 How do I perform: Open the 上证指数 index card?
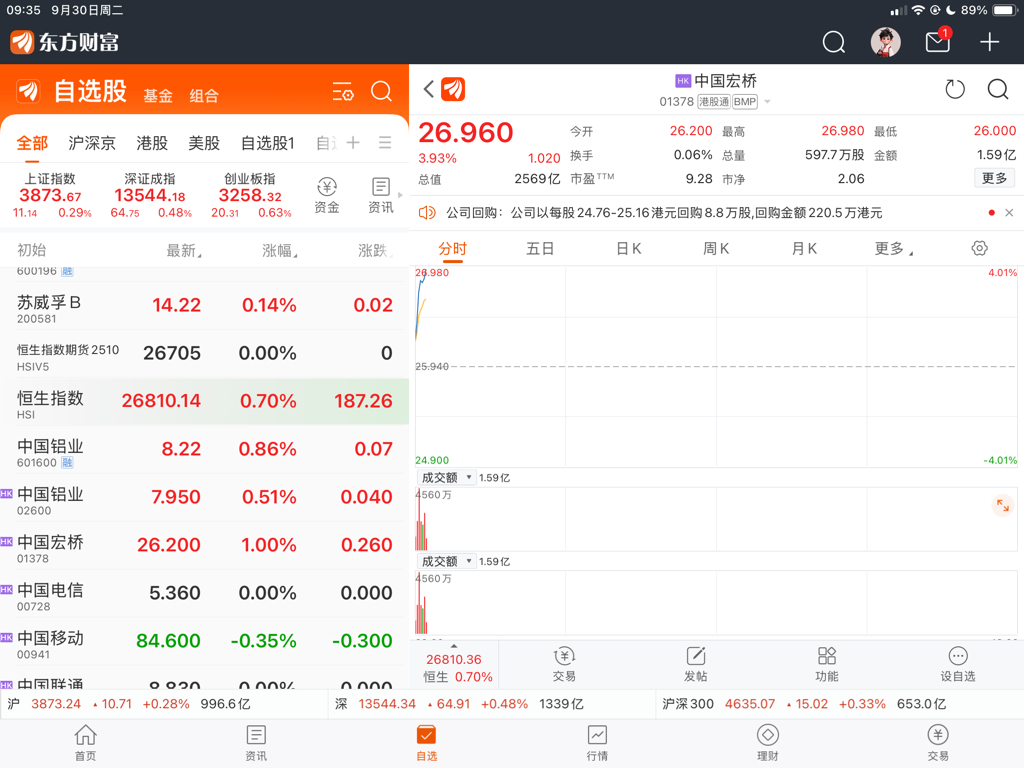click(51, 195)
